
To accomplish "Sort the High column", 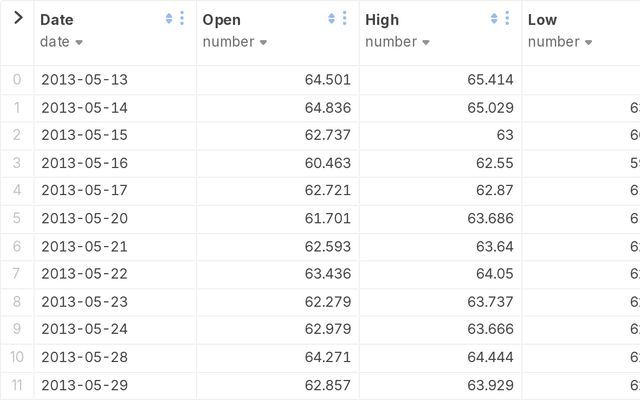I will pos(494,18).
